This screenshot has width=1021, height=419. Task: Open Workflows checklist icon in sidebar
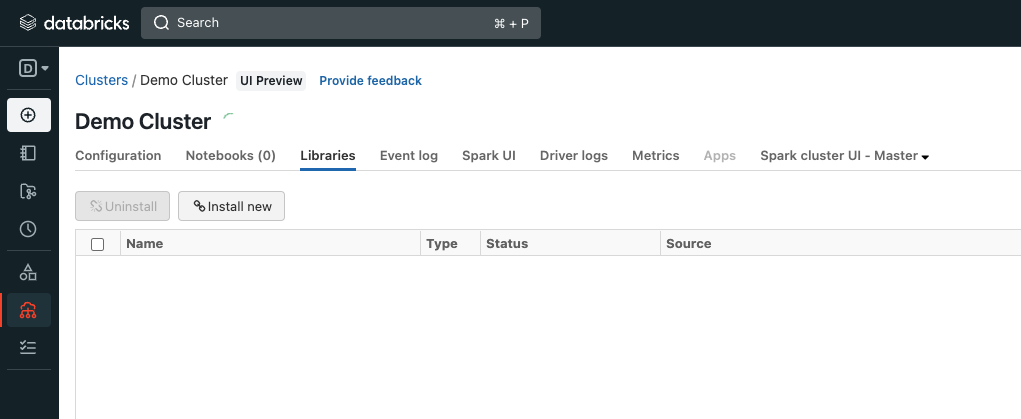(x=28, y=347)
